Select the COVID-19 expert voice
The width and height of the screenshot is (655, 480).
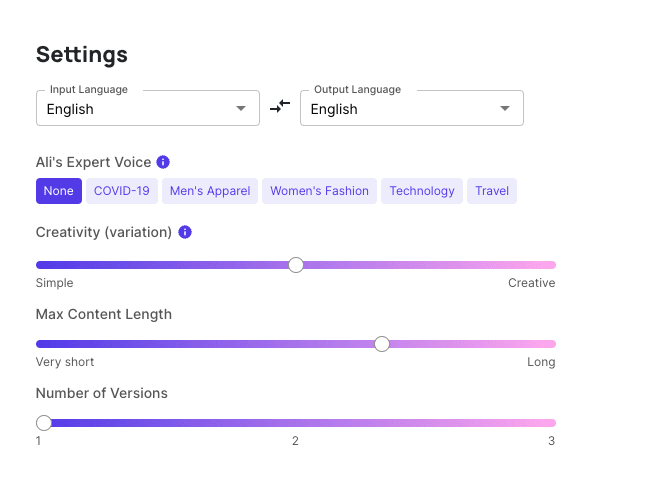point(122,191)
